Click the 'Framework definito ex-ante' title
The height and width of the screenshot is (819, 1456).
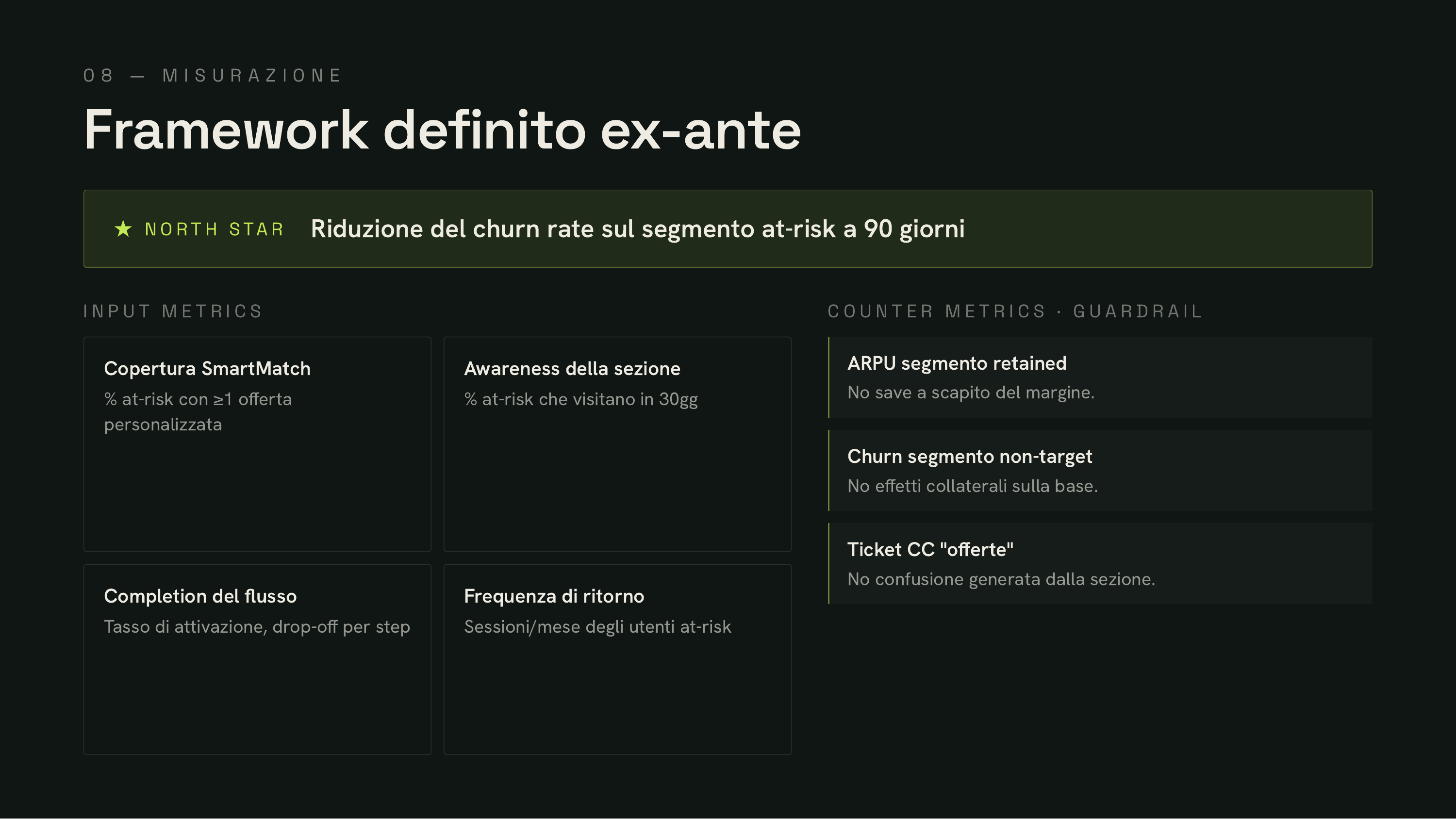coord(443,131)
